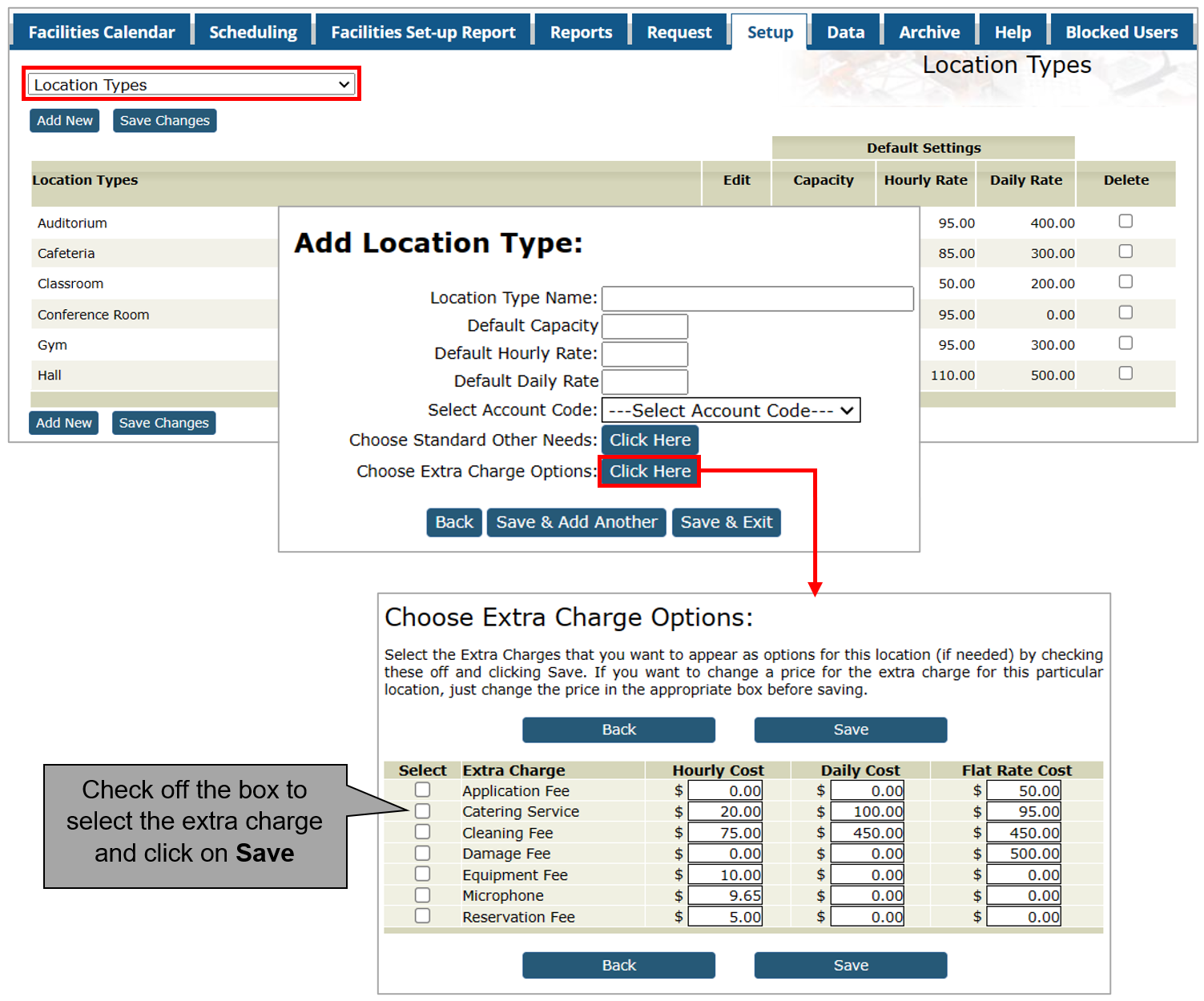Click the Cafeteria location type row
1204x1001 pixels.
[66, 254]
